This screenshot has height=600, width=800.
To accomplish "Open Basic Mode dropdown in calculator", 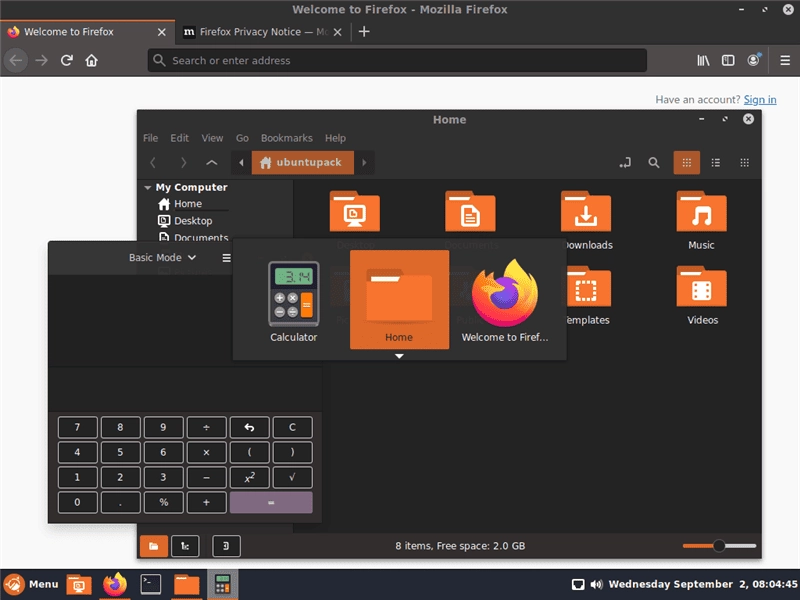I will (x=162, y=258).
